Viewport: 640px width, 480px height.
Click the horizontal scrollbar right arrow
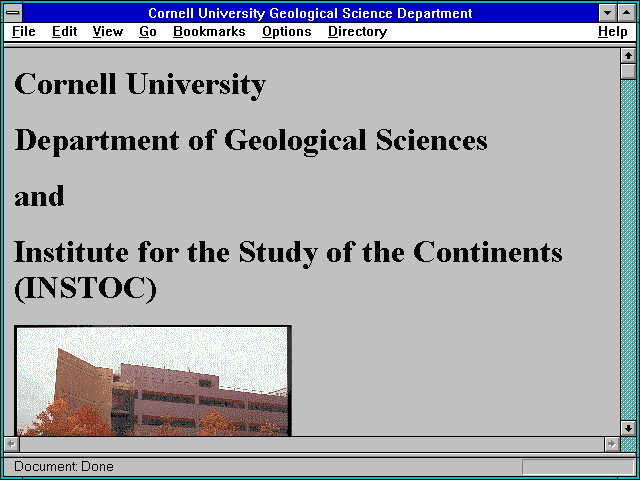[611, 444]
